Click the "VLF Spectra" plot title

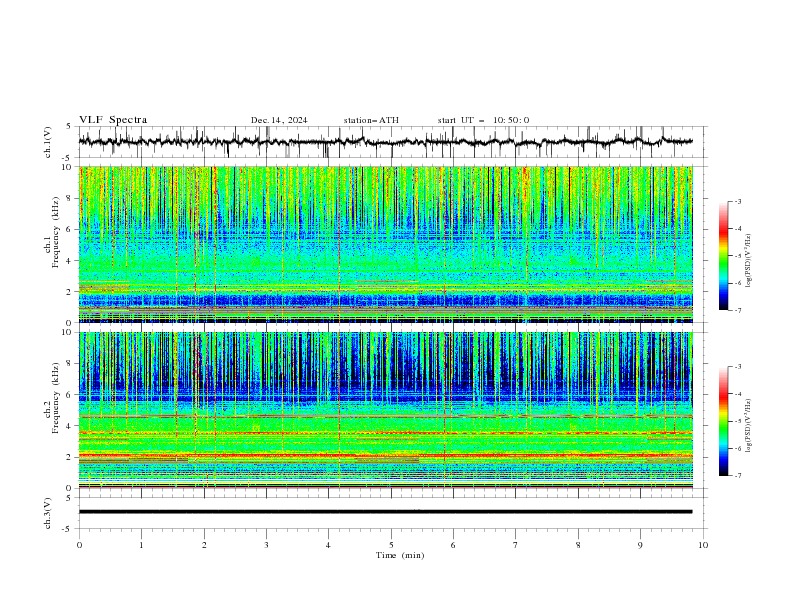click(x=113, y=120)
